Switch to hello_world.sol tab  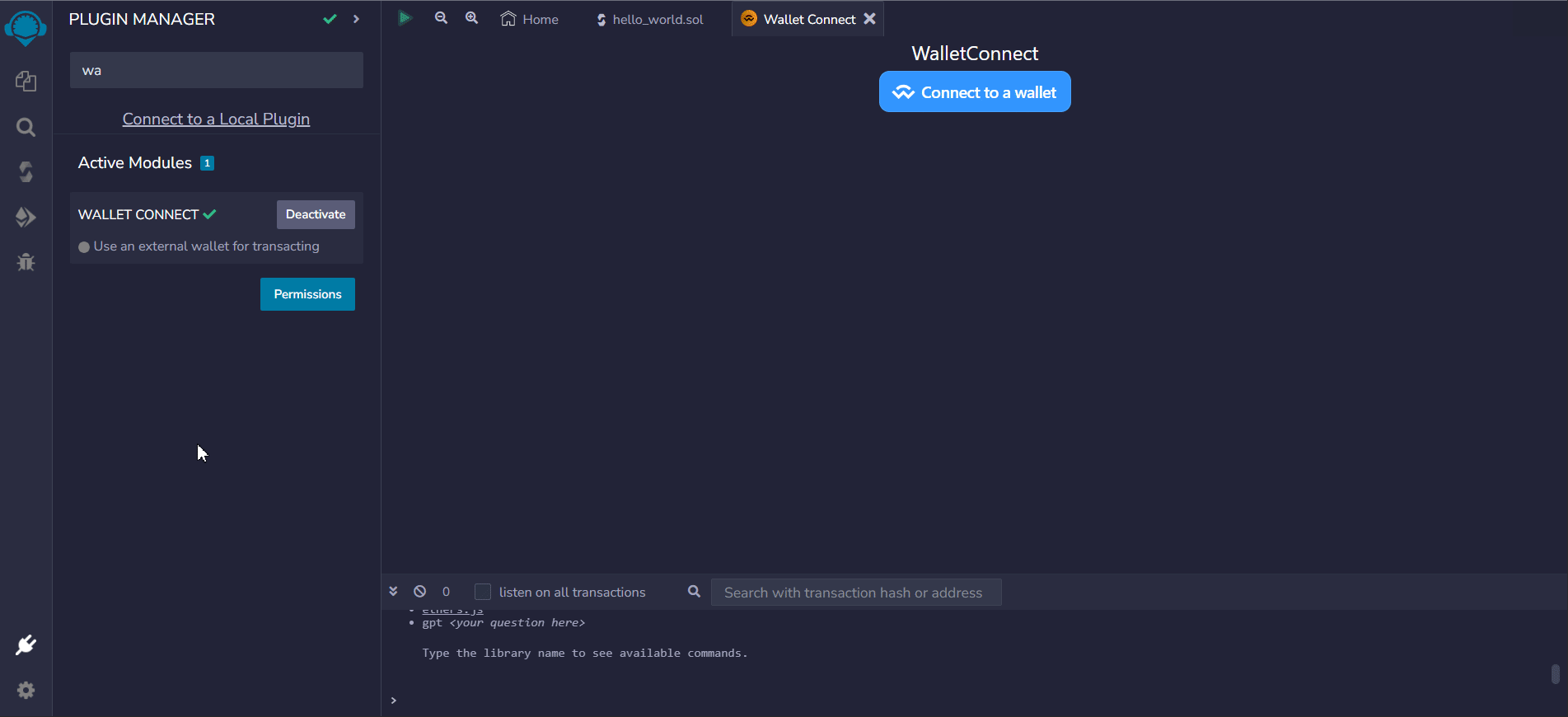point(650,19)
